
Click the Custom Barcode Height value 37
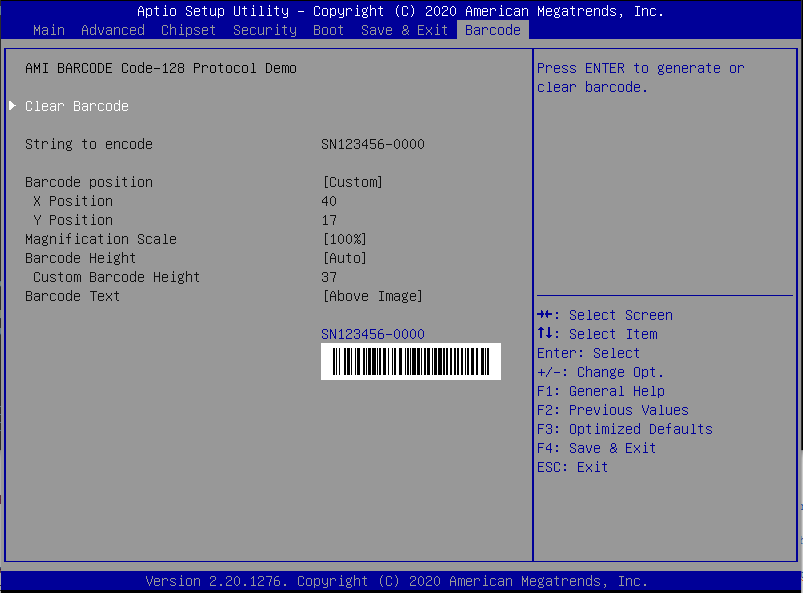point(328,277)
